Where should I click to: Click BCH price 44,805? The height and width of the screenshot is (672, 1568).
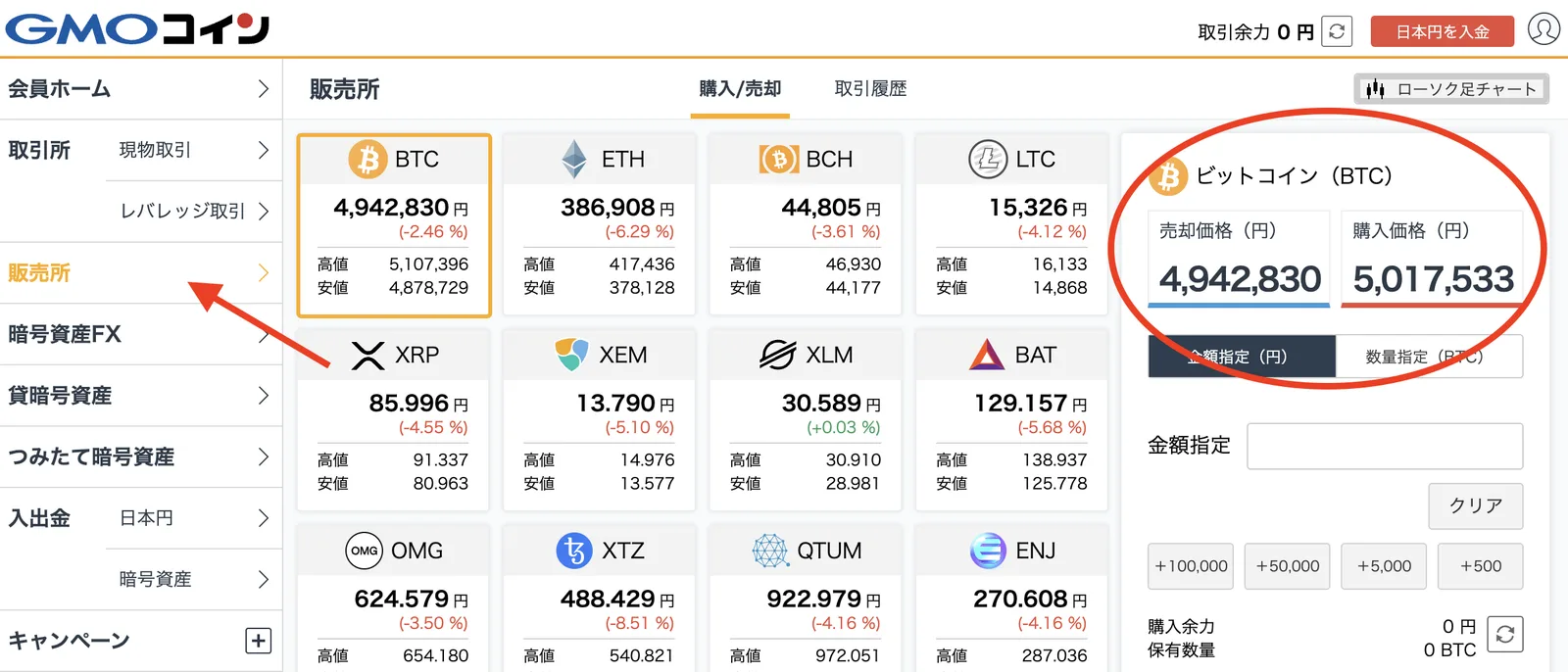click(821, 208)
